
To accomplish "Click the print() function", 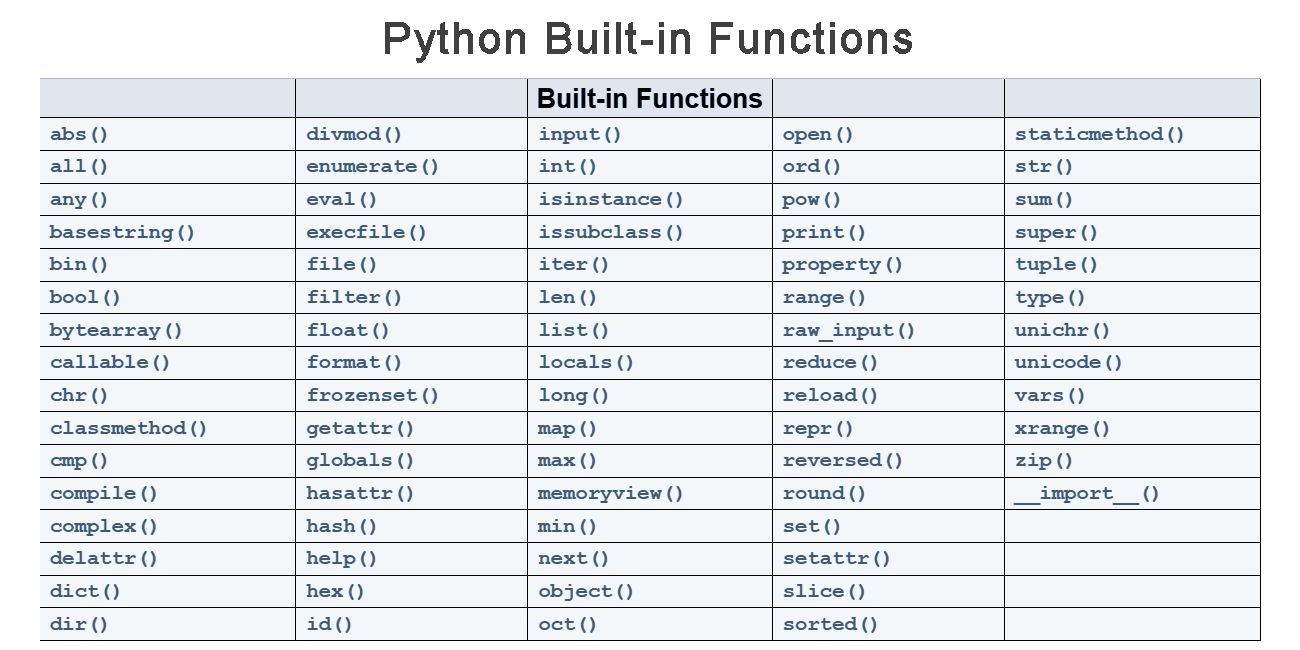I will point(824,232).
